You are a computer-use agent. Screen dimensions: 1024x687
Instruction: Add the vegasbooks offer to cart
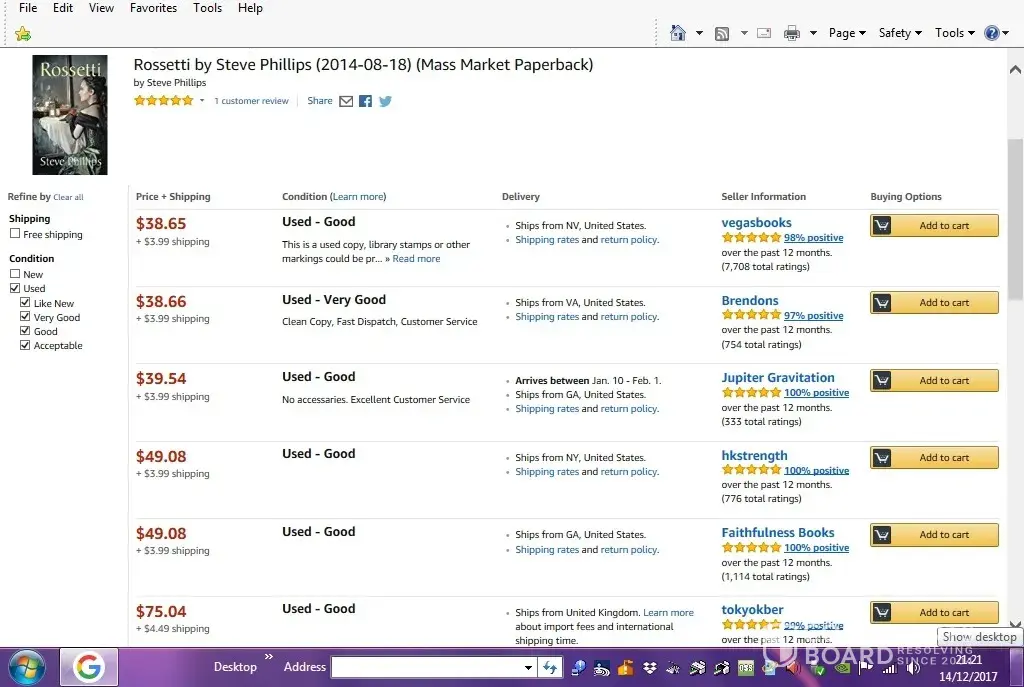coord(934,226)
